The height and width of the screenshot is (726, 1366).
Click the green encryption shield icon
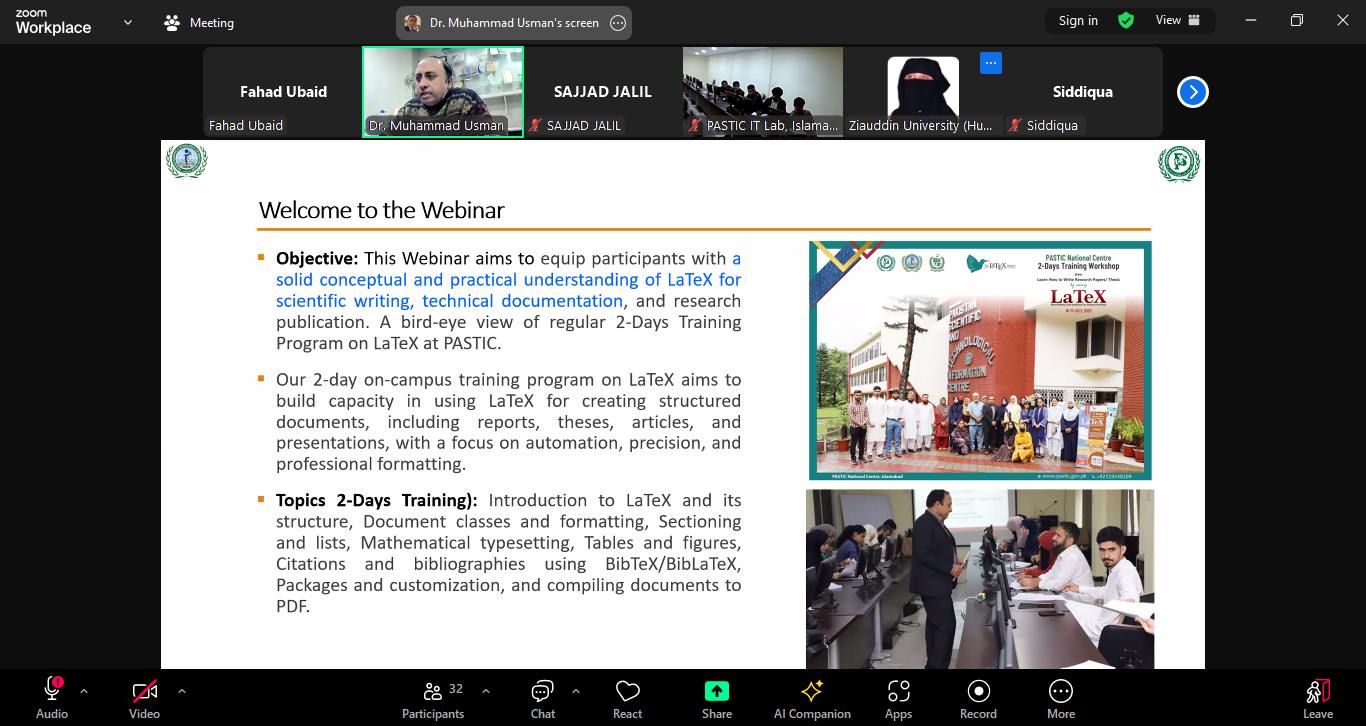click(1126, 20)
